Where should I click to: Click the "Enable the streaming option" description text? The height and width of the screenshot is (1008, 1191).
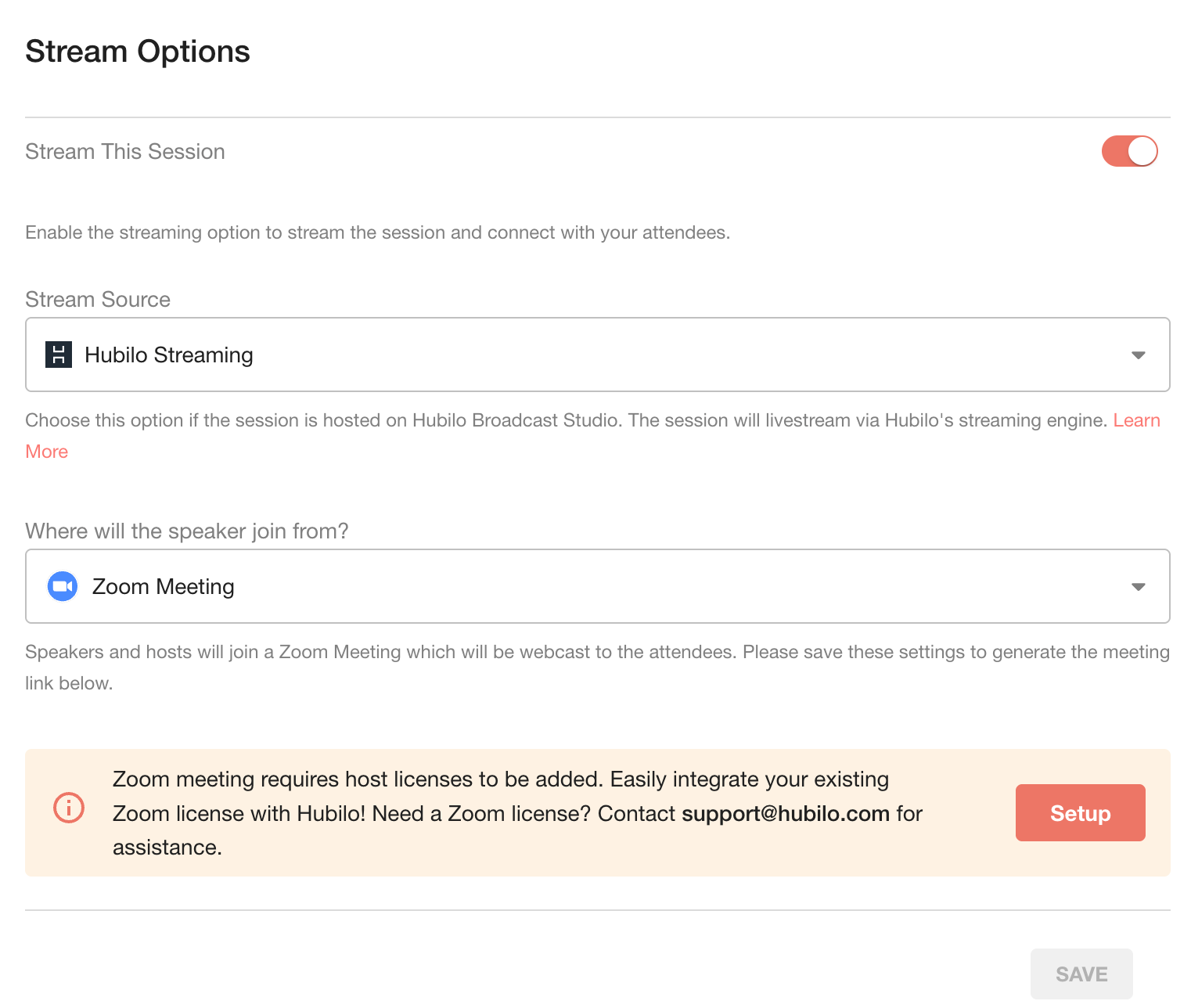click(x=377, y=232)
